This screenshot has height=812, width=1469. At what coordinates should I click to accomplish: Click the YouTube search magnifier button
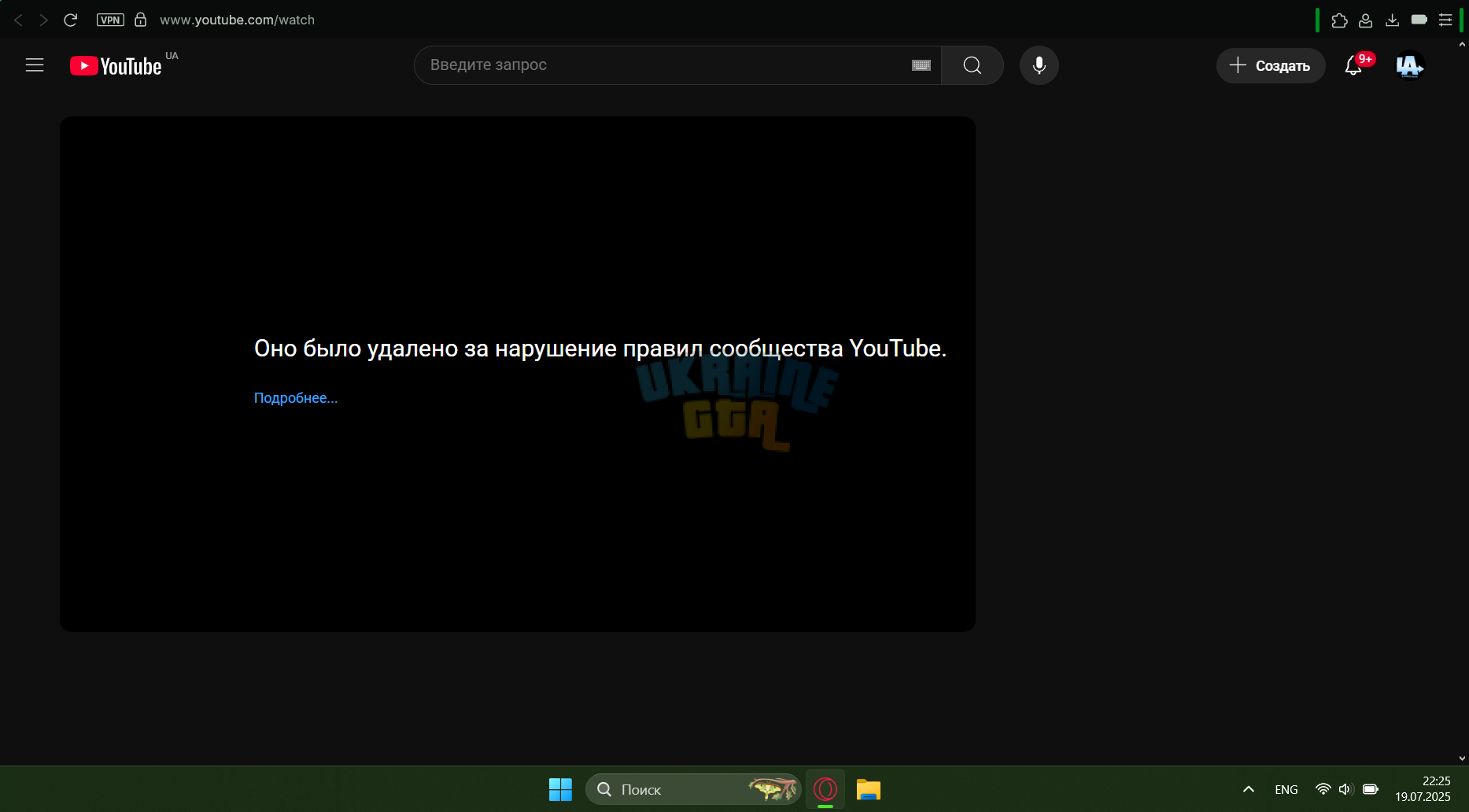(973, 65)
